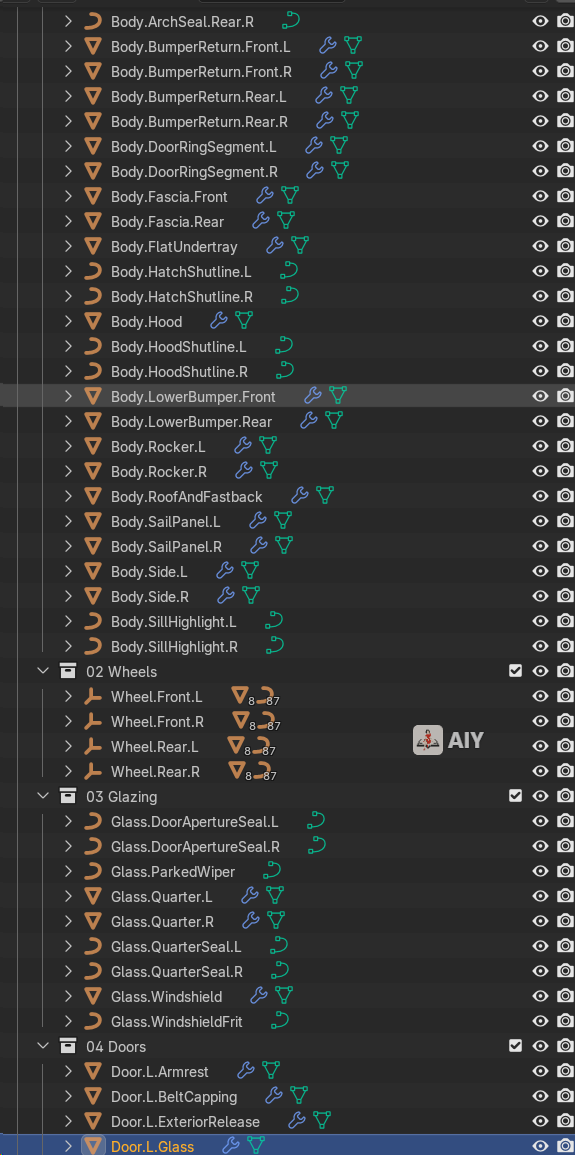Click the 04 Doors collection name
Viewport: 575px width, 1155px height.
tap(116, 1047)
